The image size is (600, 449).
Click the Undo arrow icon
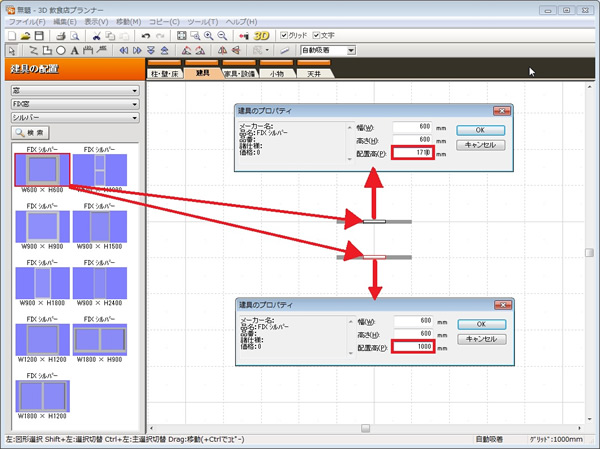[146, 35]
